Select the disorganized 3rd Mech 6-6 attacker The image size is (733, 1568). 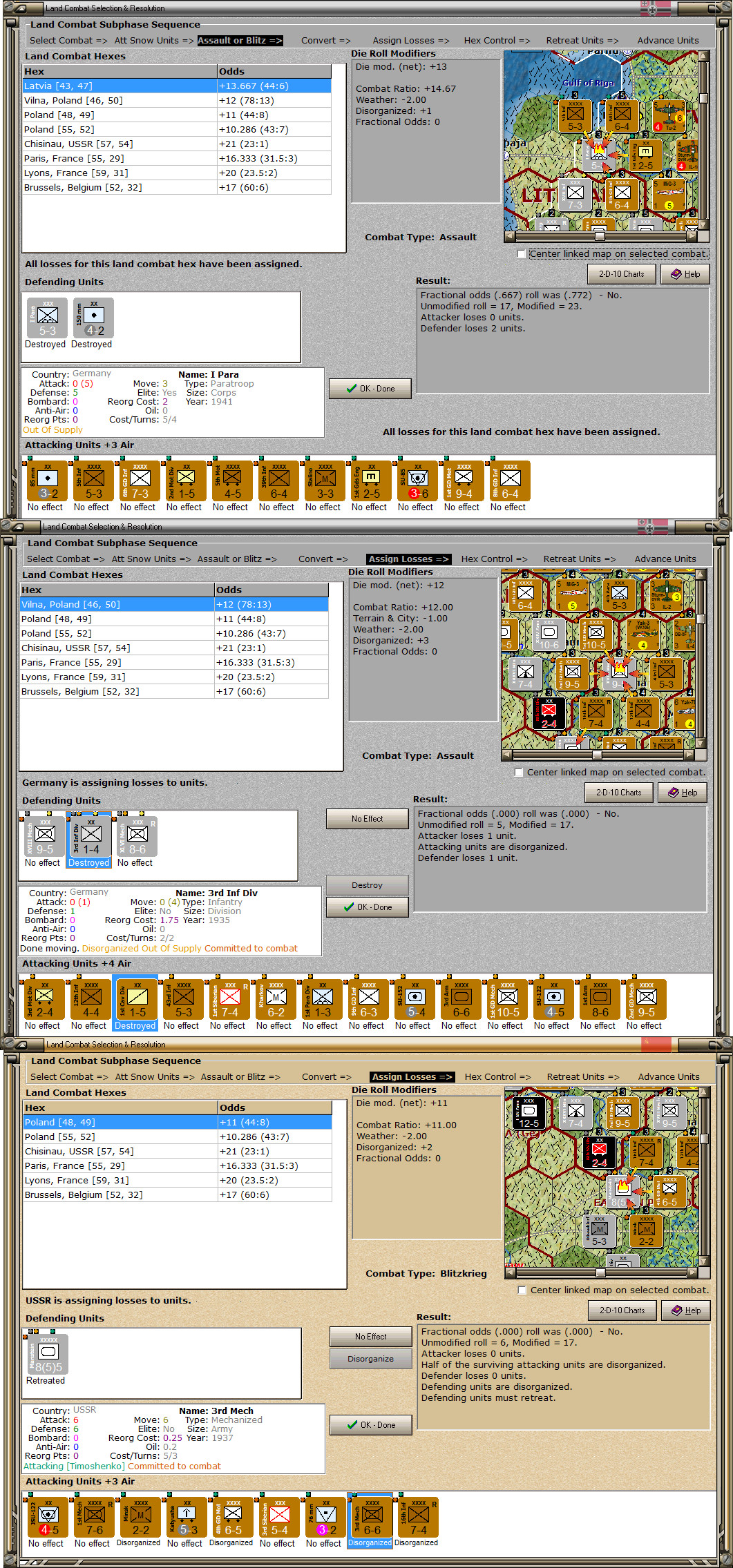point(372,1518)
